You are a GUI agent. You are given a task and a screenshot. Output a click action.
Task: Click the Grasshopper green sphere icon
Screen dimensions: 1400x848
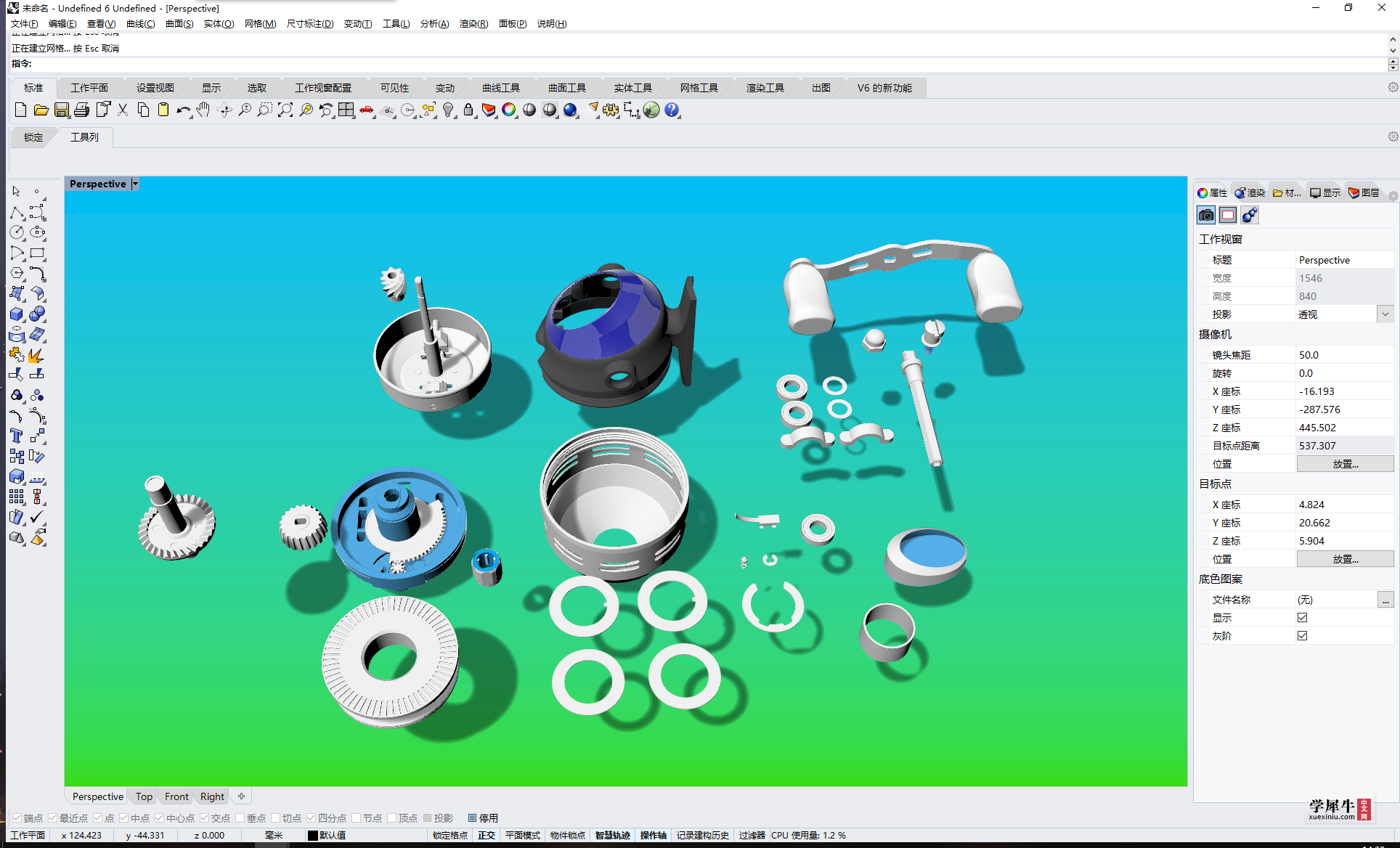[x=651, y=110]
